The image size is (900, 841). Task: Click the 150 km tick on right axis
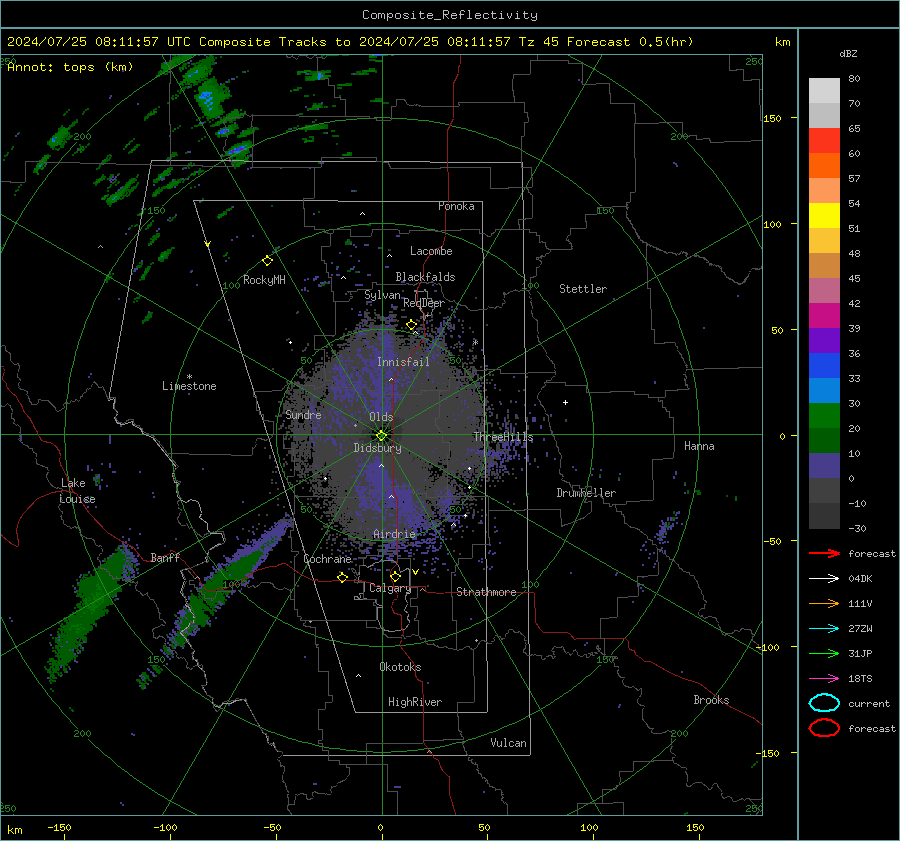click(773, 118)
